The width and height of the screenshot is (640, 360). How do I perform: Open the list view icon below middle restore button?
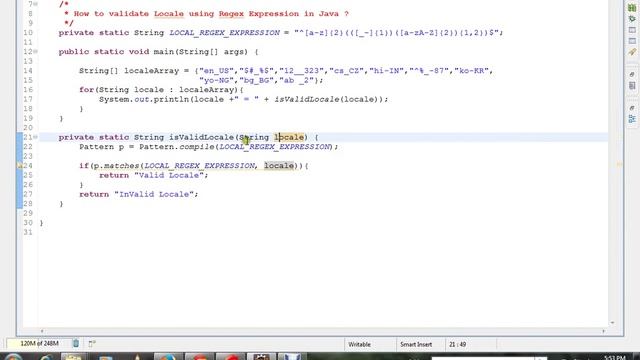[x=632, y=86]
